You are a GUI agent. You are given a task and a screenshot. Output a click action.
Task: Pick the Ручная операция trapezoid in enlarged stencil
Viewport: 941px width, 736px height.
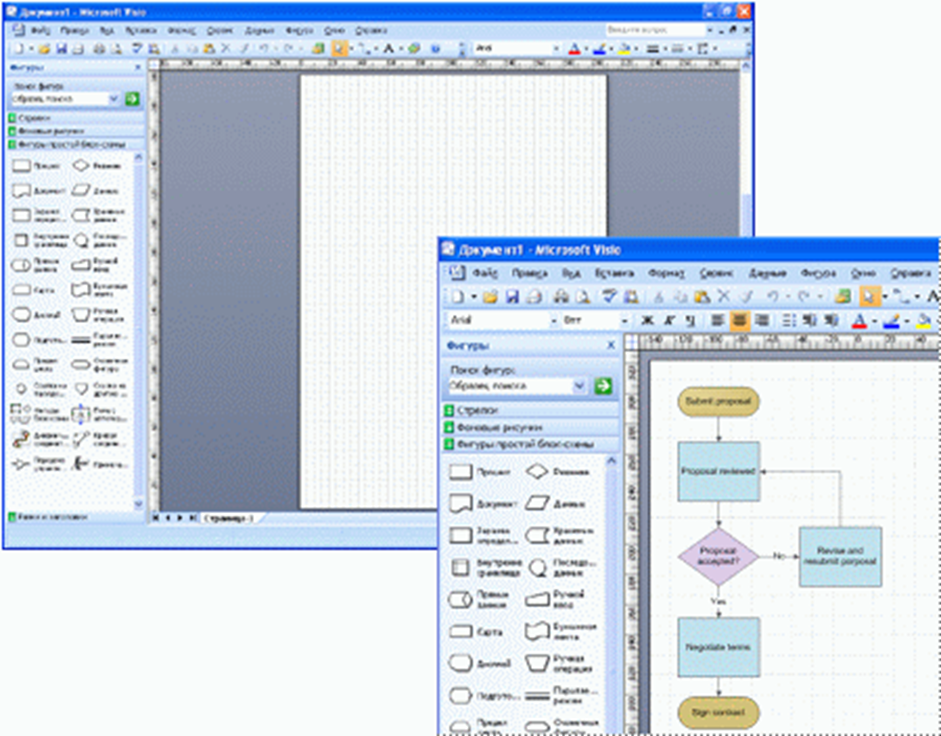[x=537, y=663]
